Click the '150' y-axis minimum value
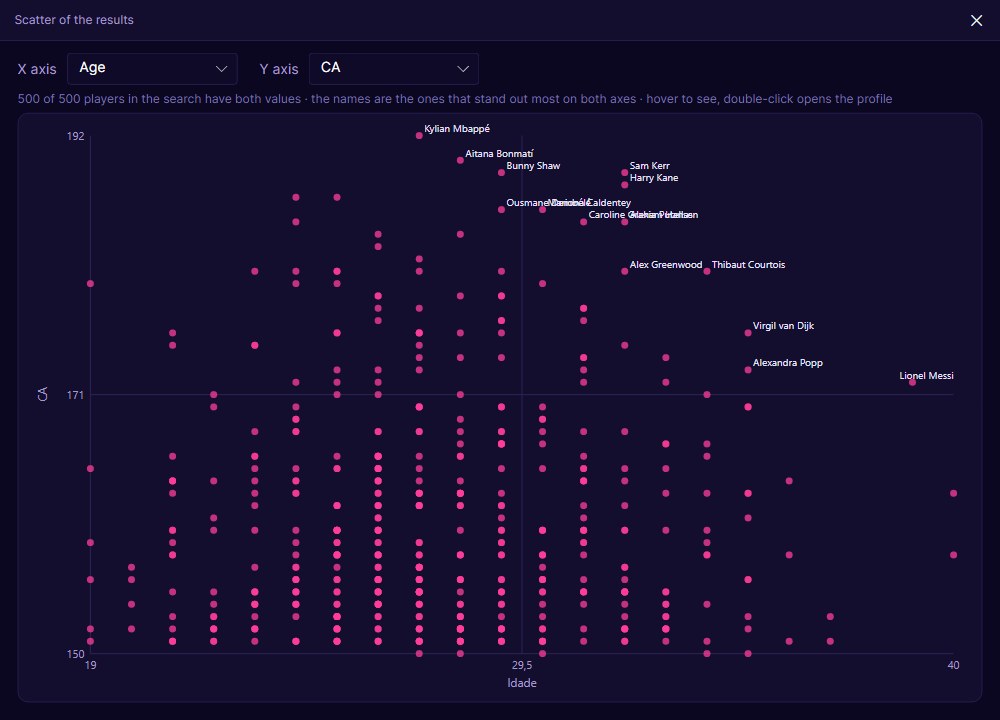The height and width of the screenshot is (720, 1000). (75, 654)
